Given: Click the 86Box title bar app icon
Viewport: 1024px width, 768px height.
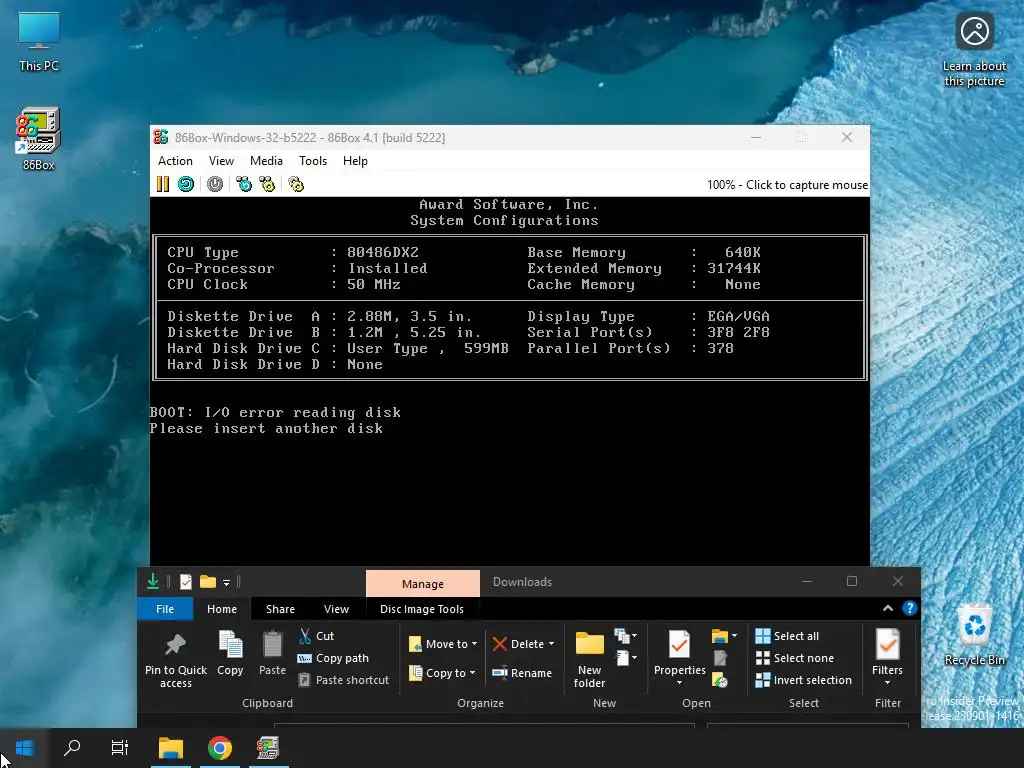Looking at the screenshot, I should [161, 137].
